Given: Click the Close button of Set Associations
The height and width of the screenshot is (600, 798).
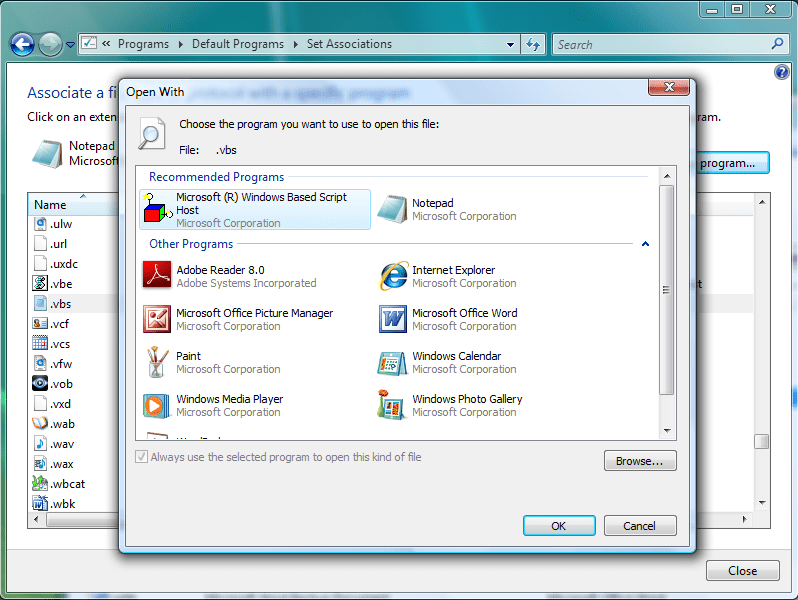Looking at the screenshot, I should click(x=742, y=571).
